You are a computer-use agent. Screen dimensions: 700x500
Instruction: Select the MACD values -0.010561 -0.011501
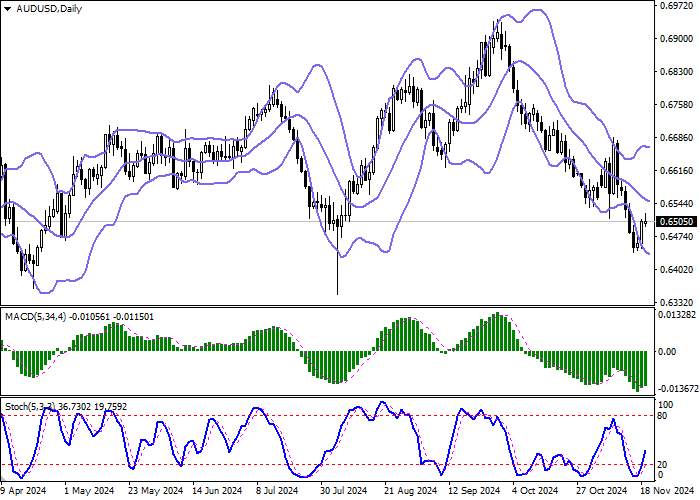[x=111, y=317]
